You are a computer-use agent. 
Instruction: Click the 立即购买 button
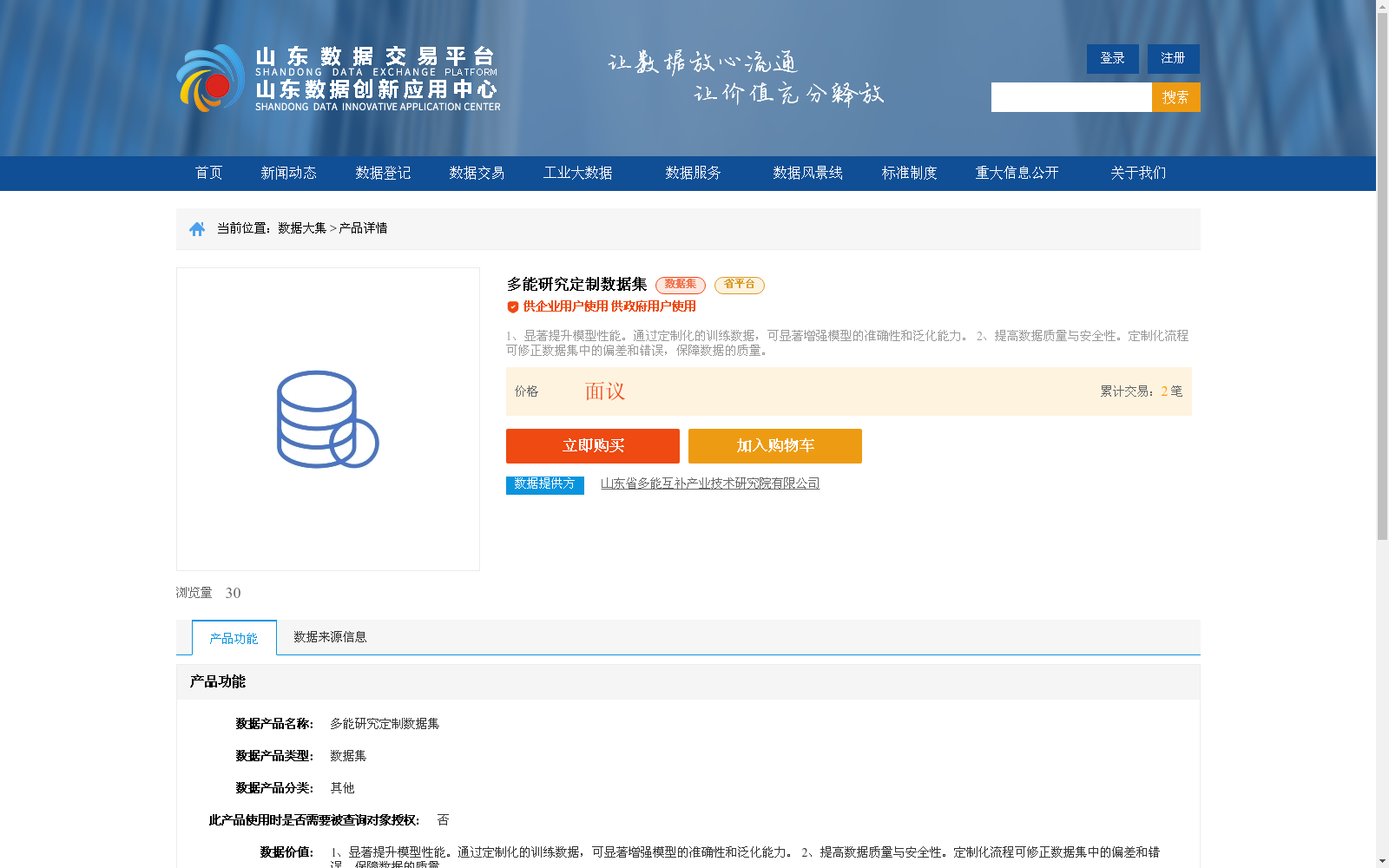(593, 446)
